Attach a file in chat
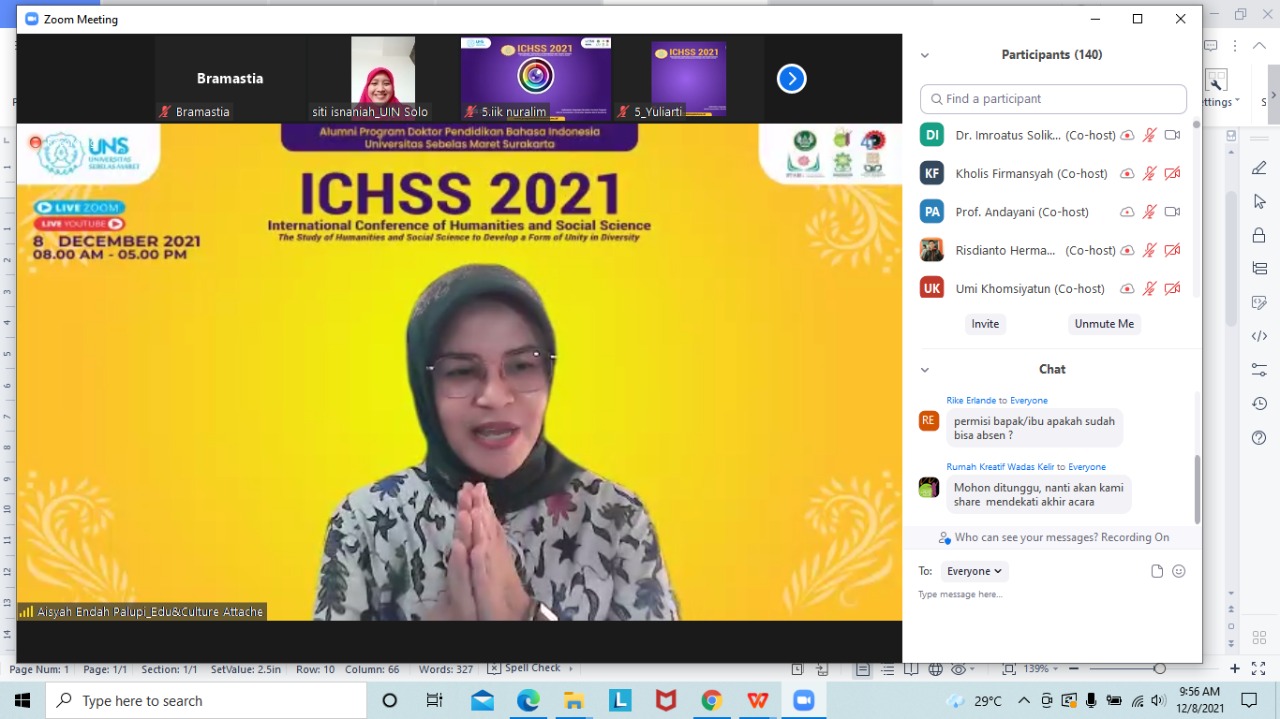1280x719 pixels. (1157, 571)
